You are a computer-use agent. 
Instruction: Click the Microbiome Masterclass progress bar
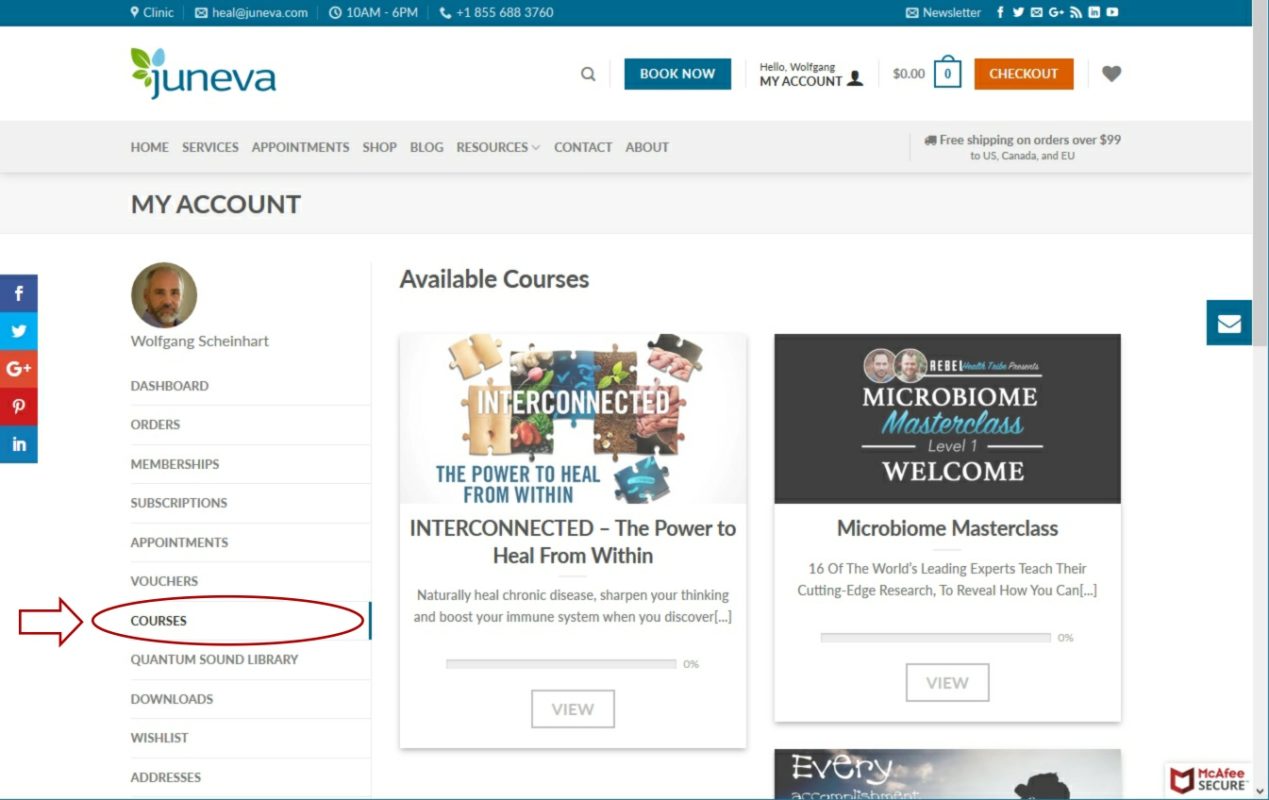pyautogui.click(x=936, y=638)
